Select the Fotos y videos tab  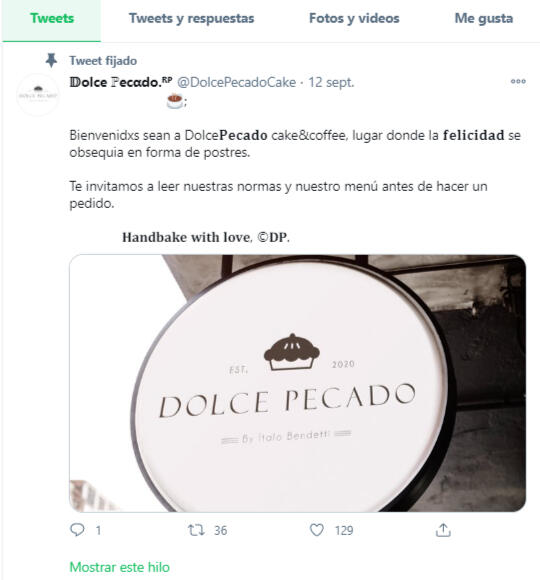(x=354, y=18)
